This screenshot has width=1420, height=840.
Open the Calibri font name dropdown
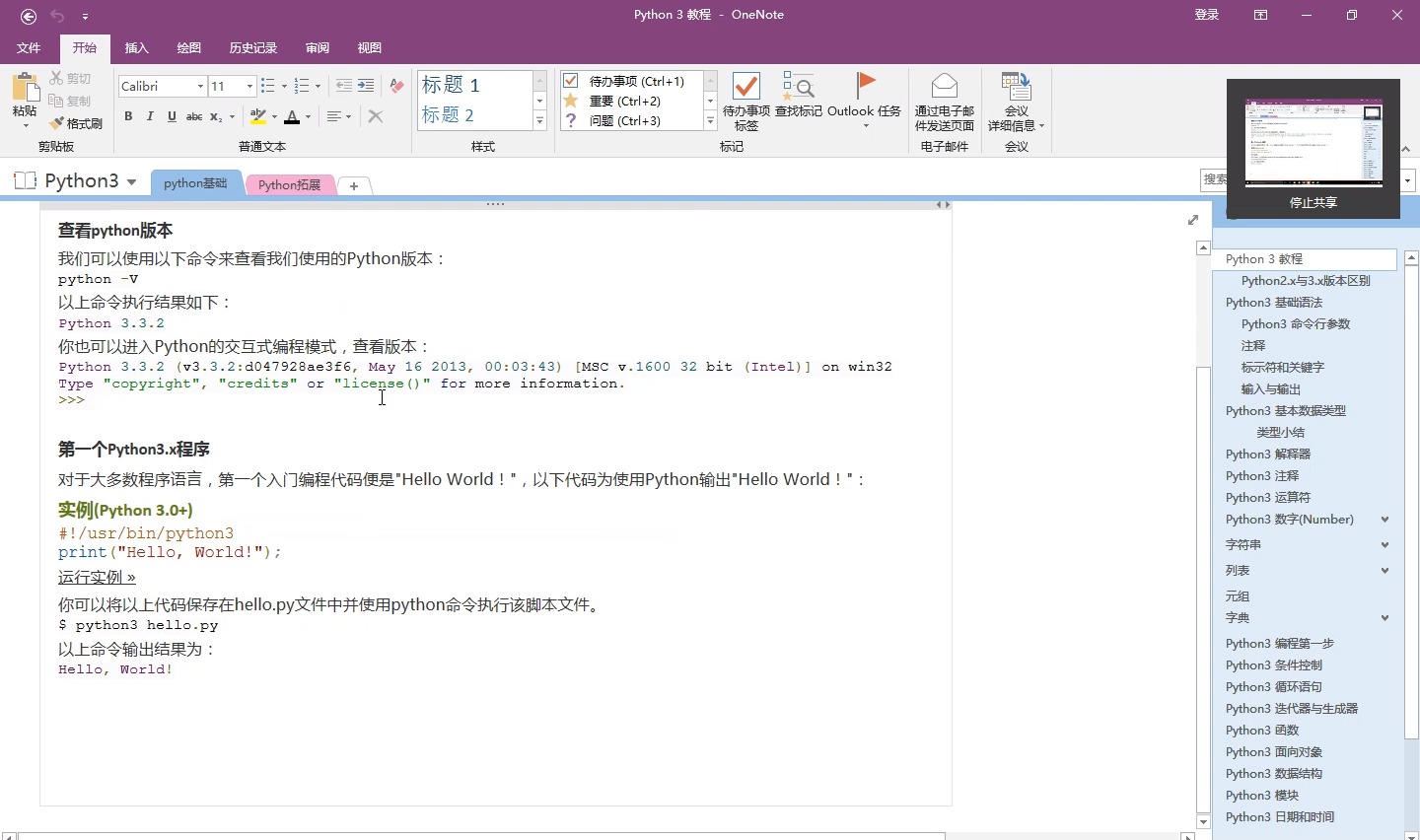click(200, 87)
